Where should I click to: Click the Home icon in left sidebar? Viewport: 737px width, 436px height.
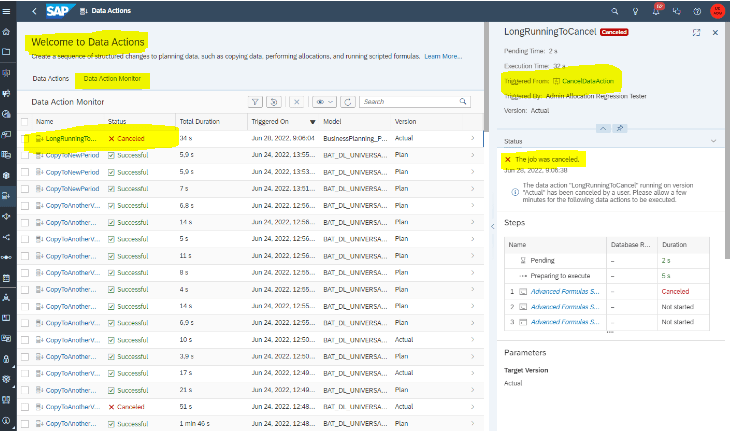click(x=7, y=32)
